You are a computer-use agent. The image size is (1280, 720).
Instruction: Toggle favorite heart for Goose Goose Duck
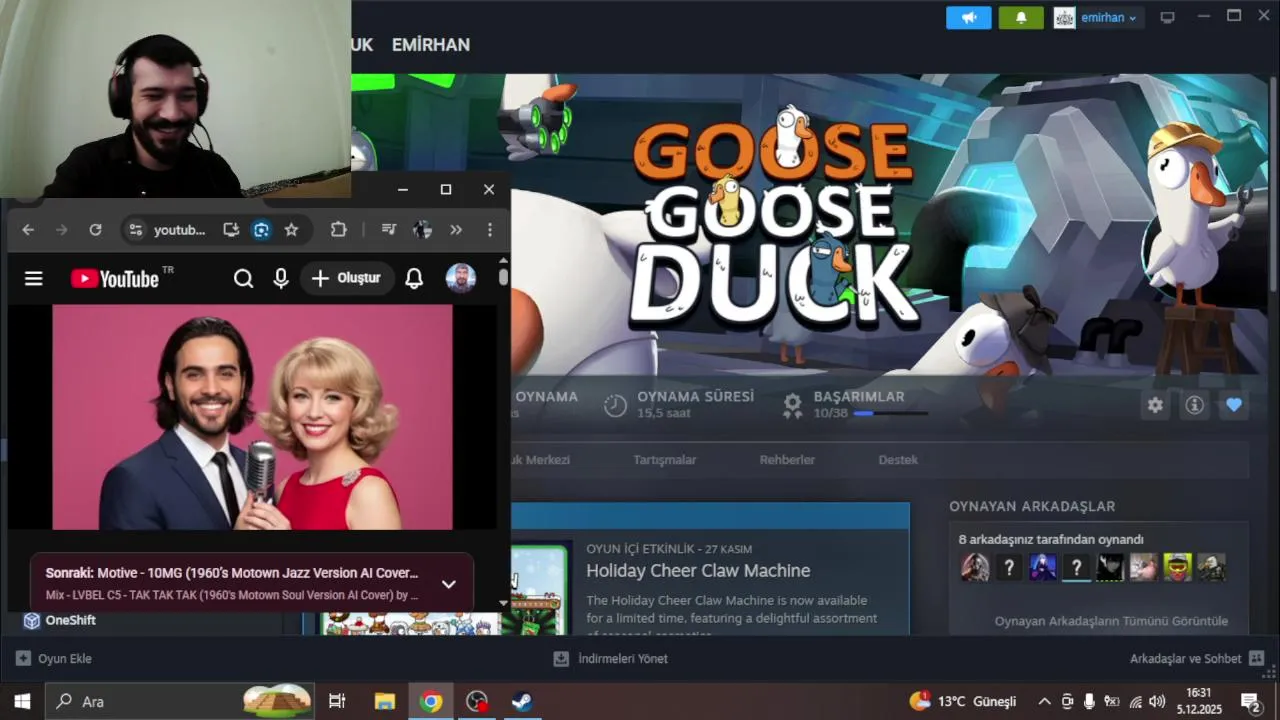click(x=1233, y=405)
